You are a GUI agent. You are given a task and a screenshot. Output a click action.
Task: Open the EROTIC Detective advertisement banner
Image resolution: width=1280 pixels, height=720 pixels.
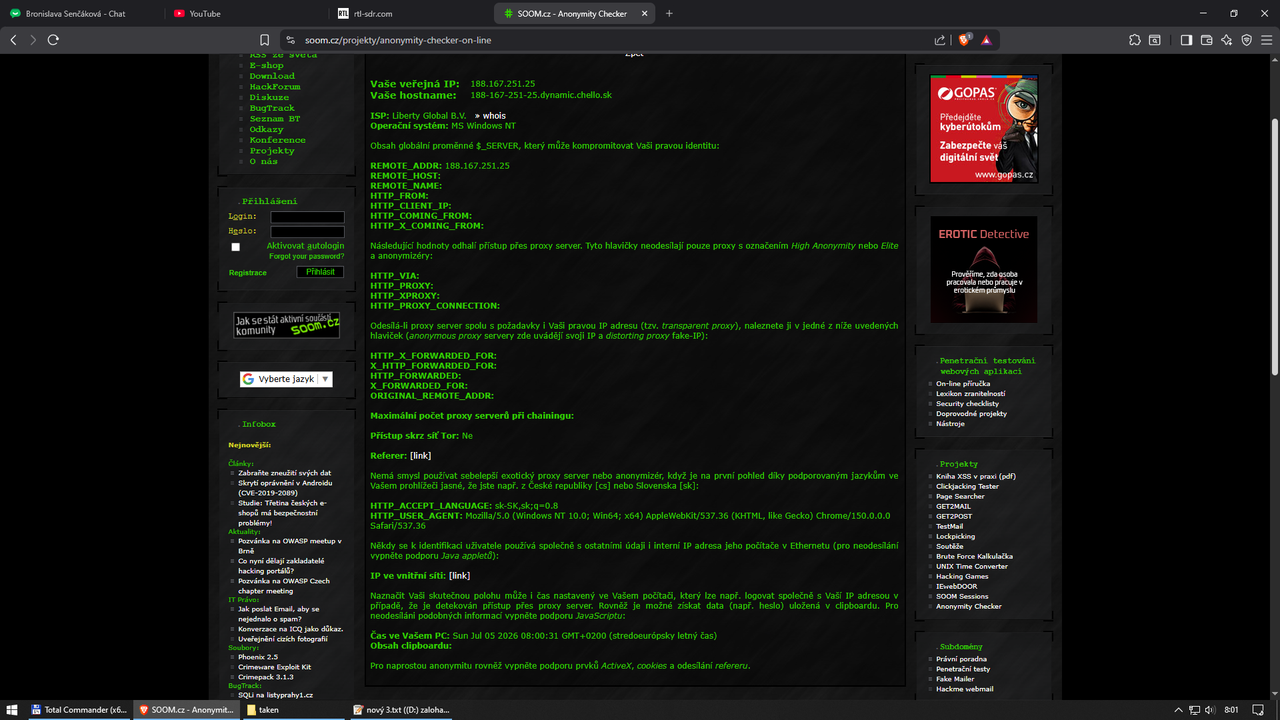(983, 269)
